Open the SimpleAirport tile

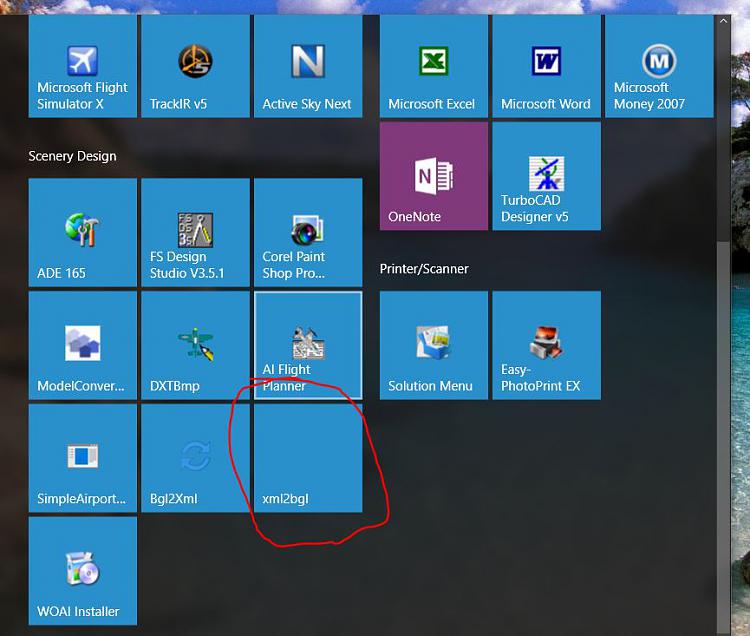pyautogui.click(x=83, y=458)
